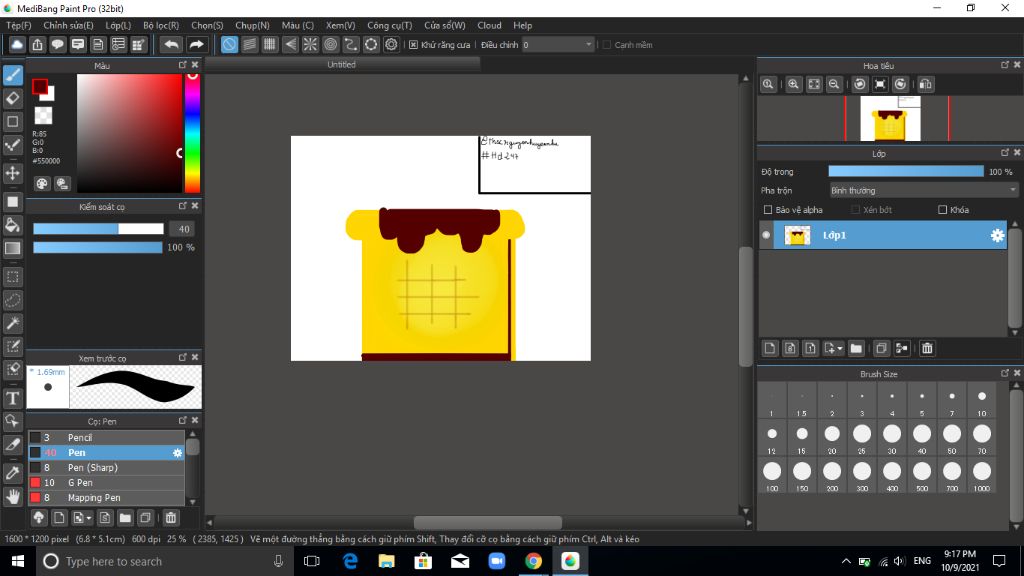Select the Text tool
This screenshot has height=576, width=1024.
[12, 398]
